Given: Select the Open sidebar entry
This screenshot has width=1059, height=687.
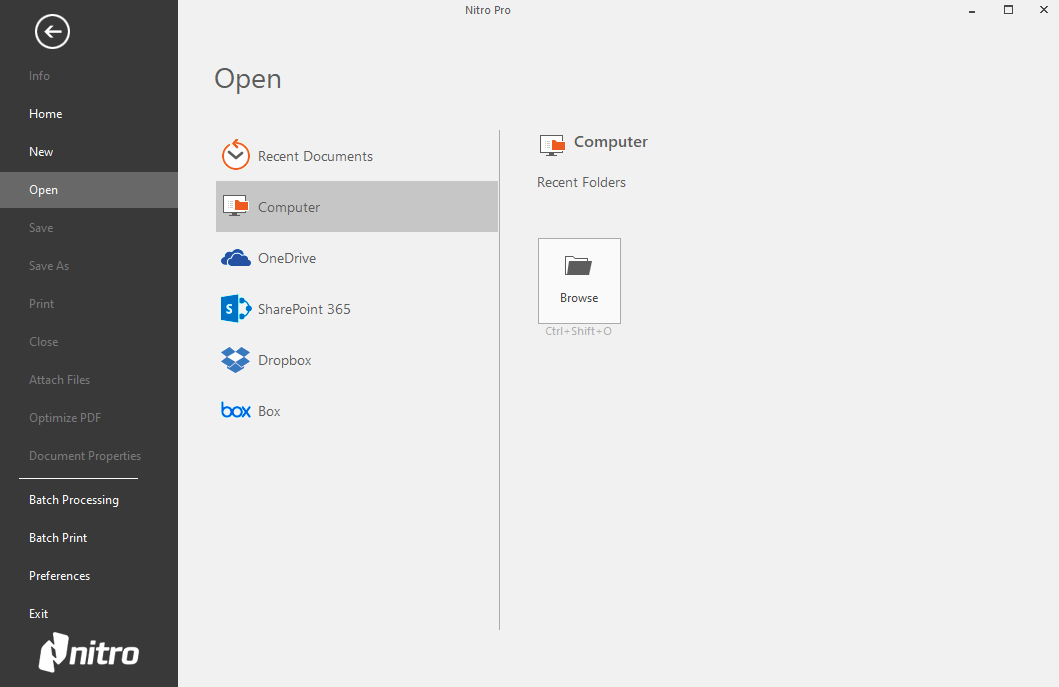Looking at the screenshot, I should point(43,190).
